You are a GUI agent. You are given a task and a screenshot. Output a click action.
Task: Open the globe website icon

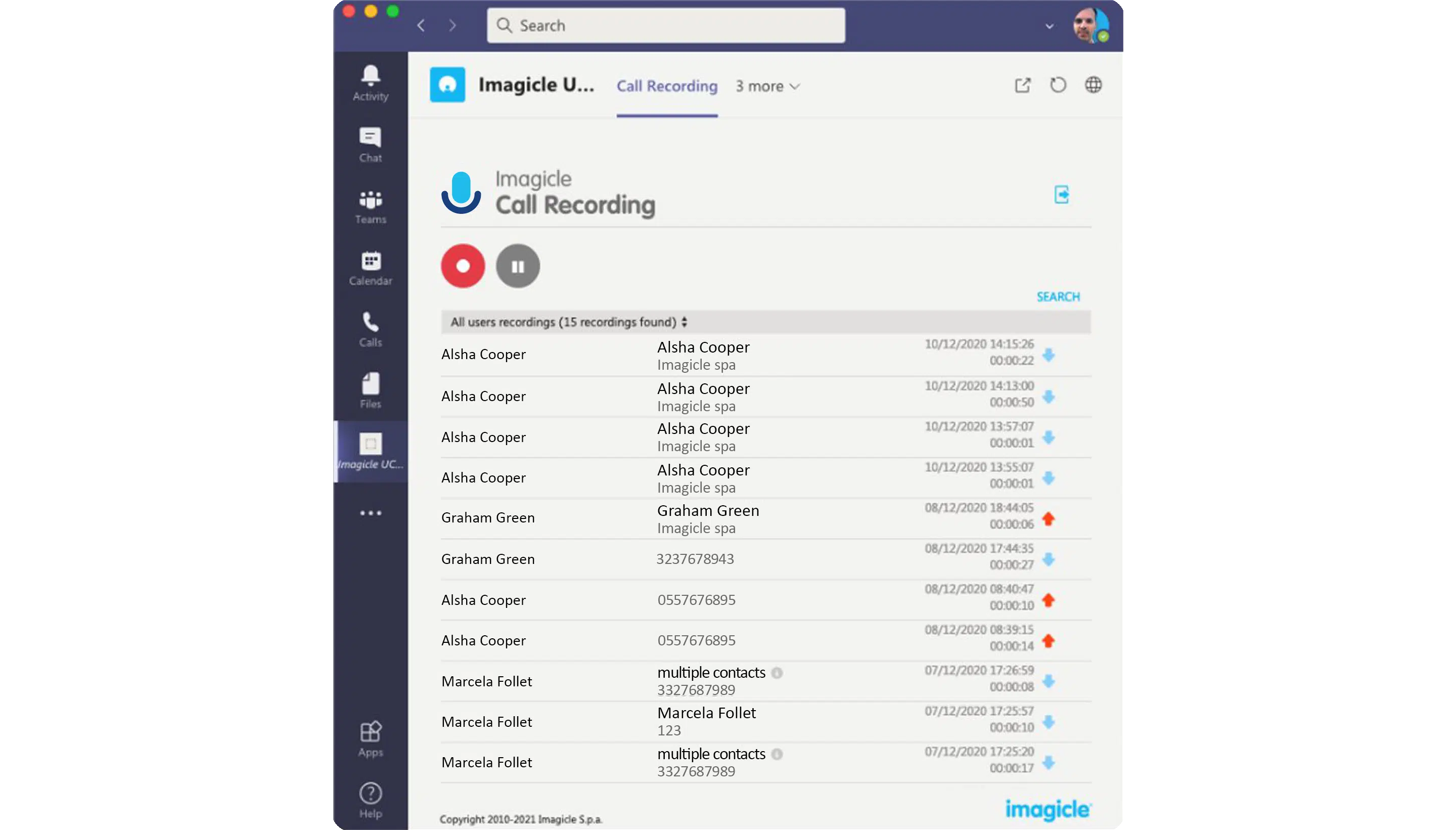tap(1093, 85)
